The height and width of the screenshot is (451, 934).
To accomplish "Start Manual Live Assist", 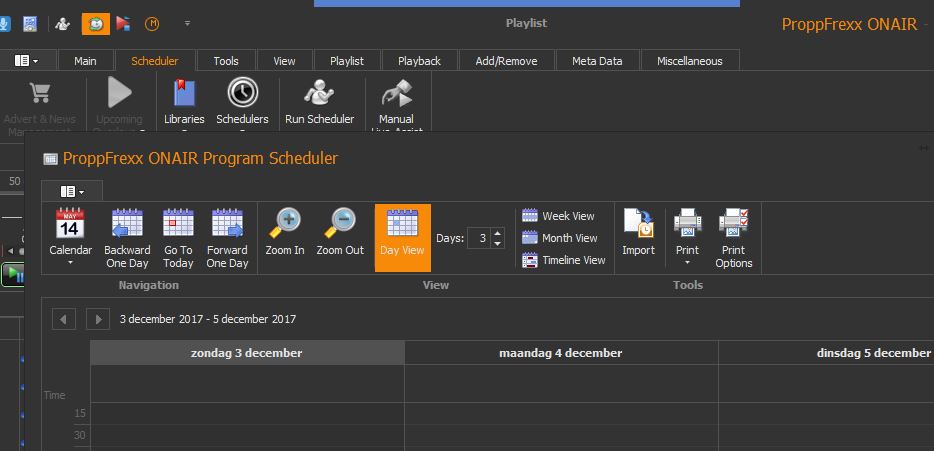I will pos(396,105).
